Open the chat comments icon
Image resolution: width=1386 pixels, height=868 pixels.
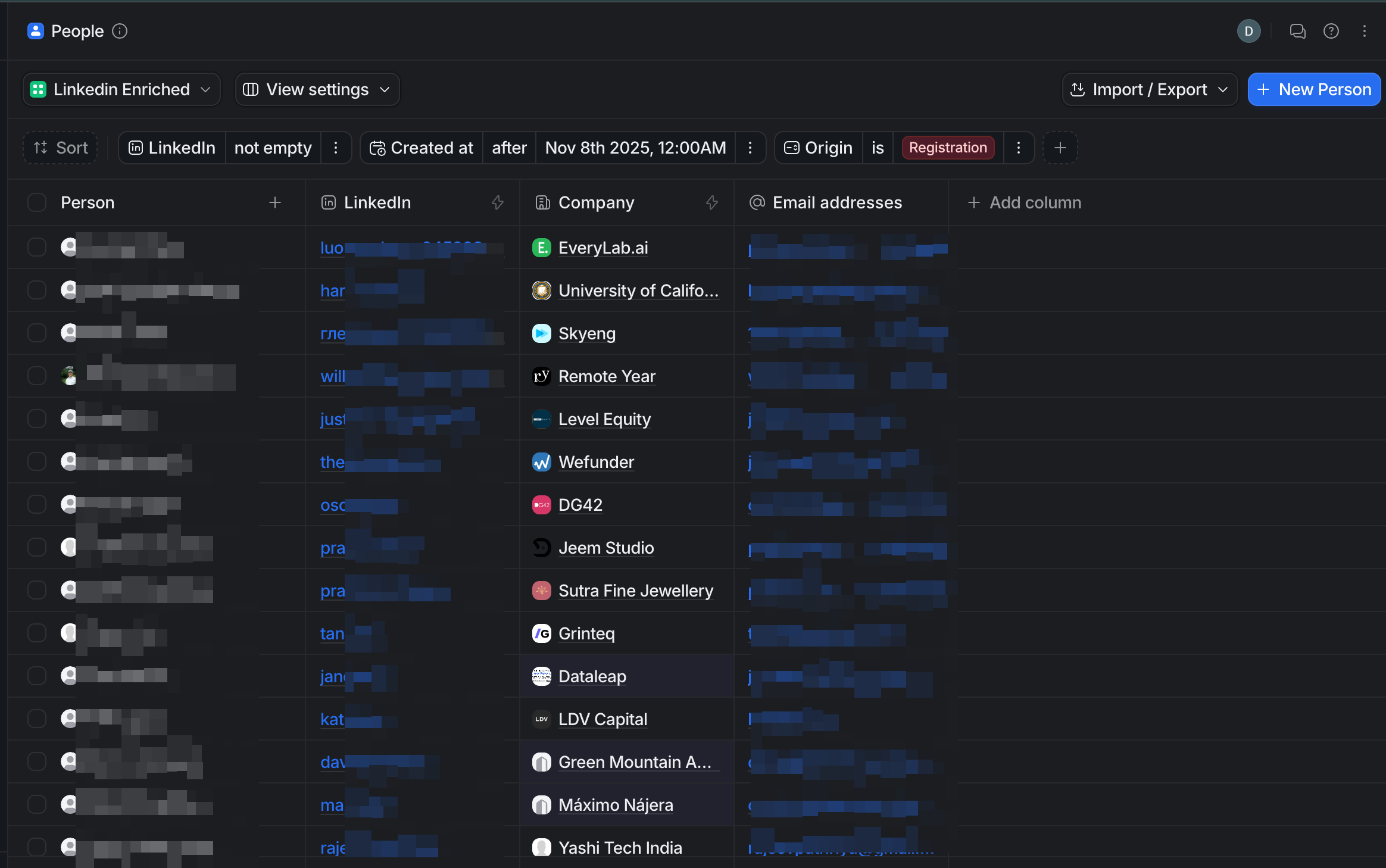[x=1297, y=31]
